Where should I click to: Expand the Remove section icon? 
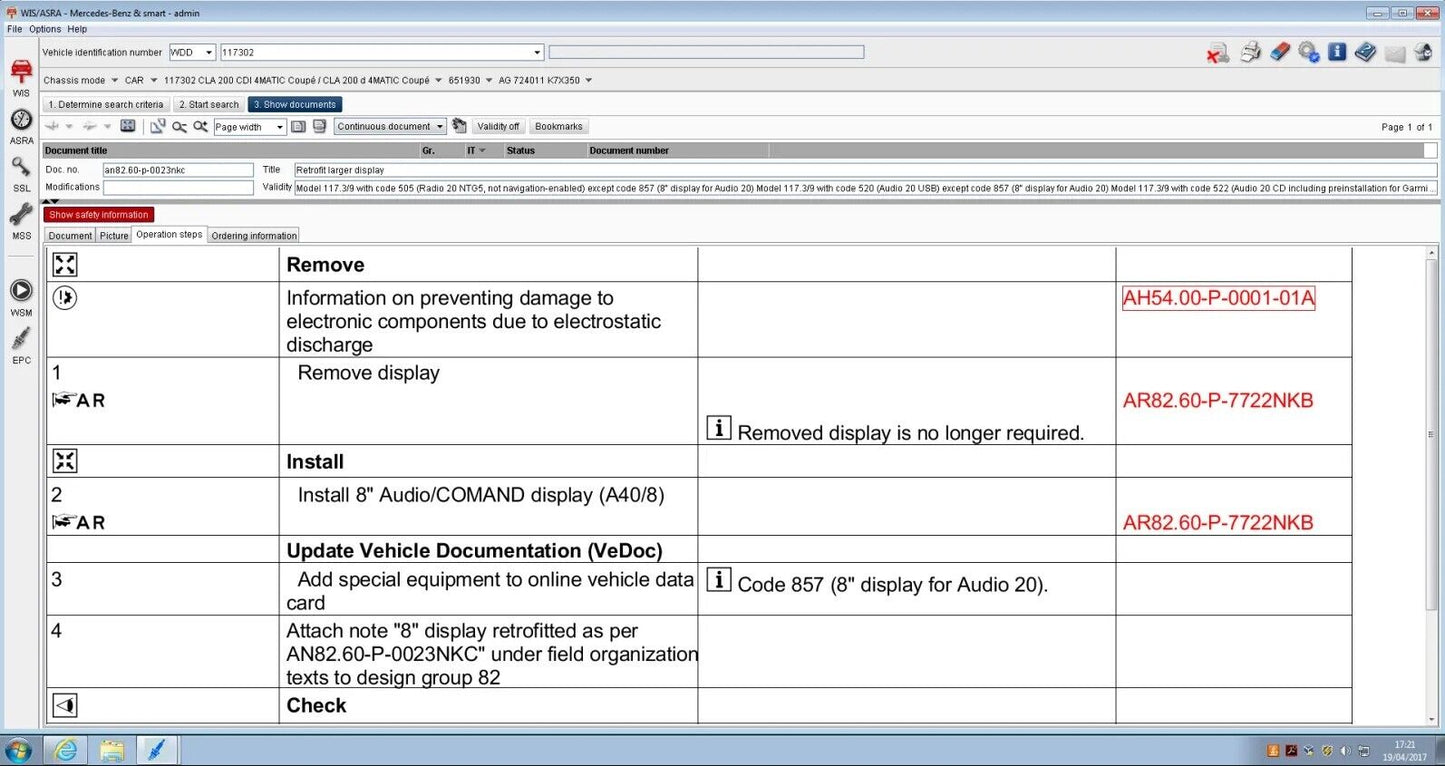tap(65, 265)
